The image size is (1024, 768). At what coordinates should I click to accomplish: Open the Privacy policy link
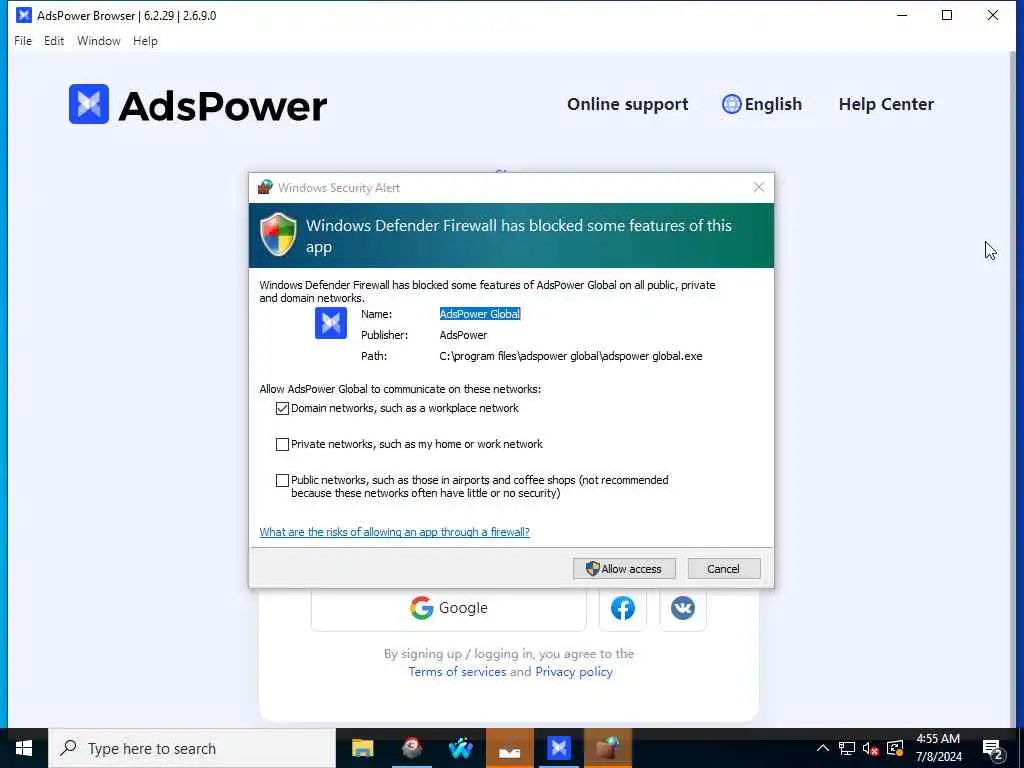(574, 671)
